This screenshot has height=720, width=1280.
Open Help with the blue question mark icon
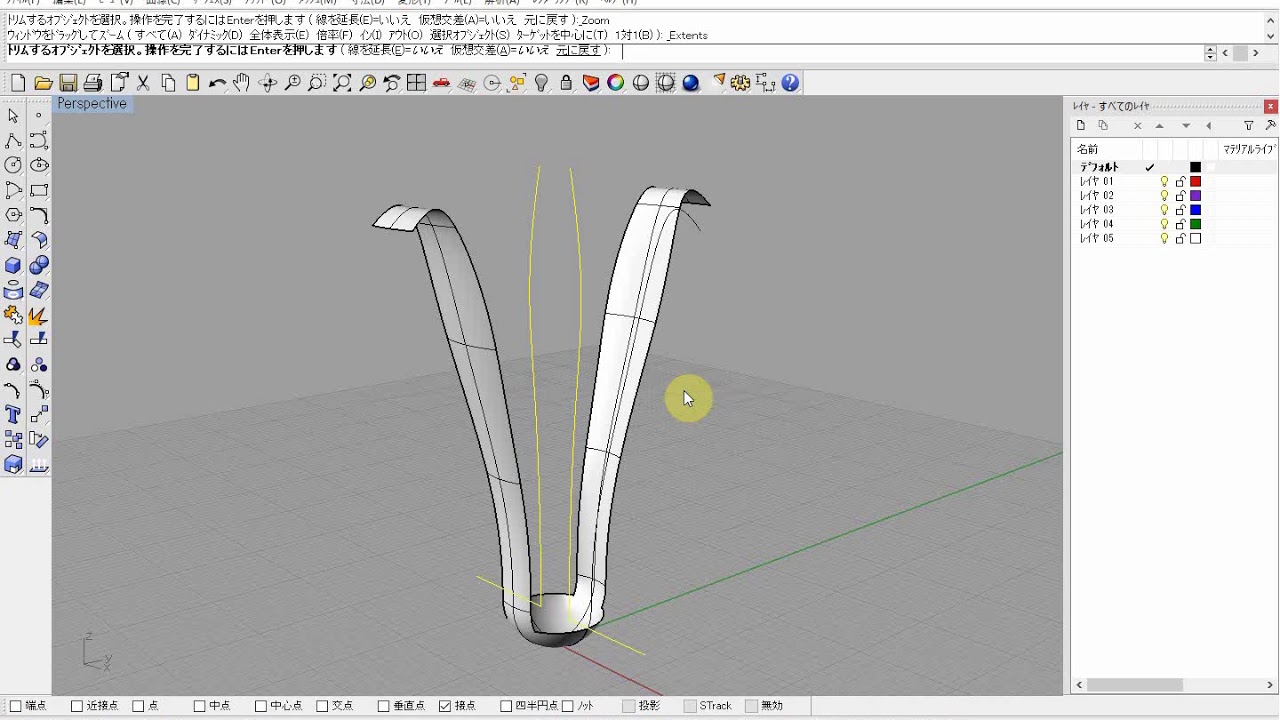(x=790, y=83)
